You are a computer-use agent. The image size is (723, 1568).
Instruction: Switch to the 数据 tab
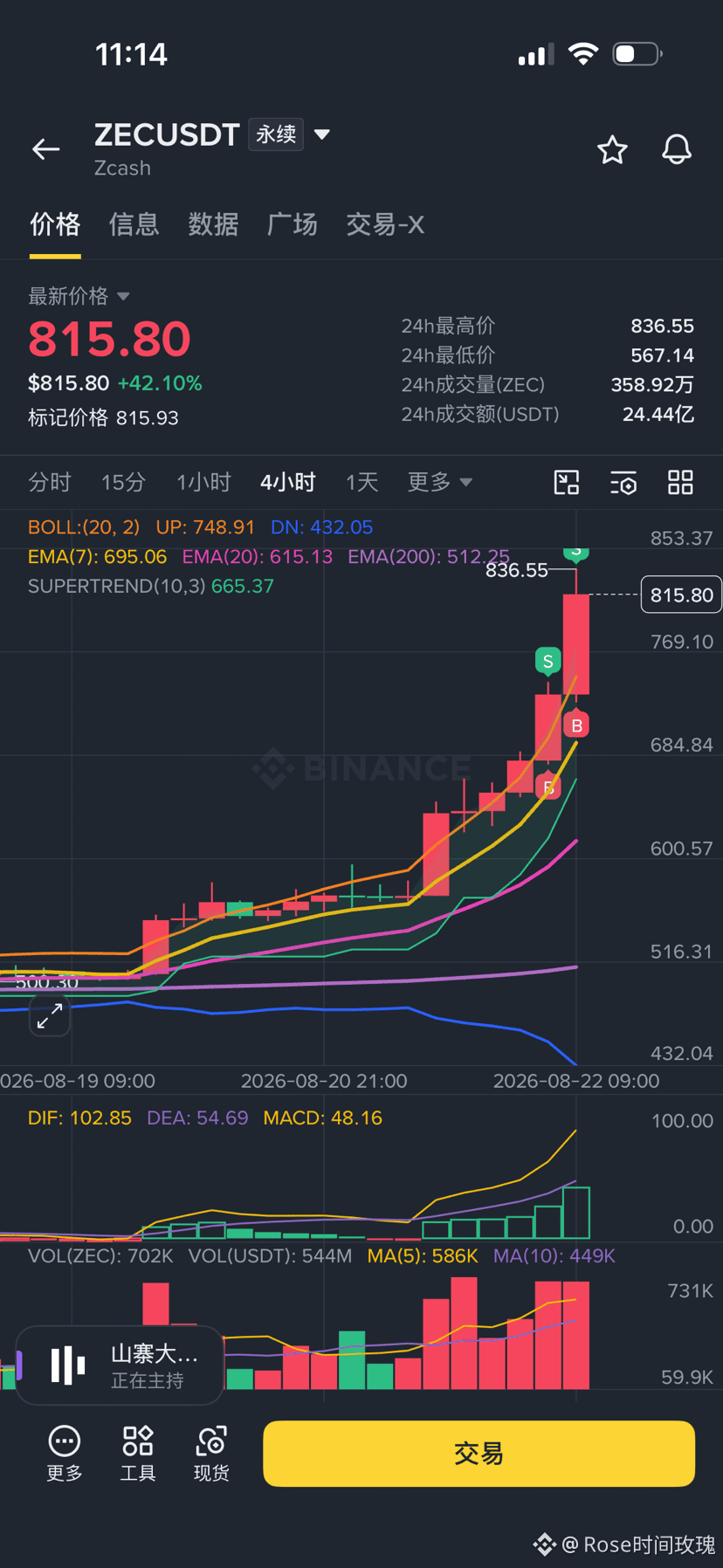point(213,225)
